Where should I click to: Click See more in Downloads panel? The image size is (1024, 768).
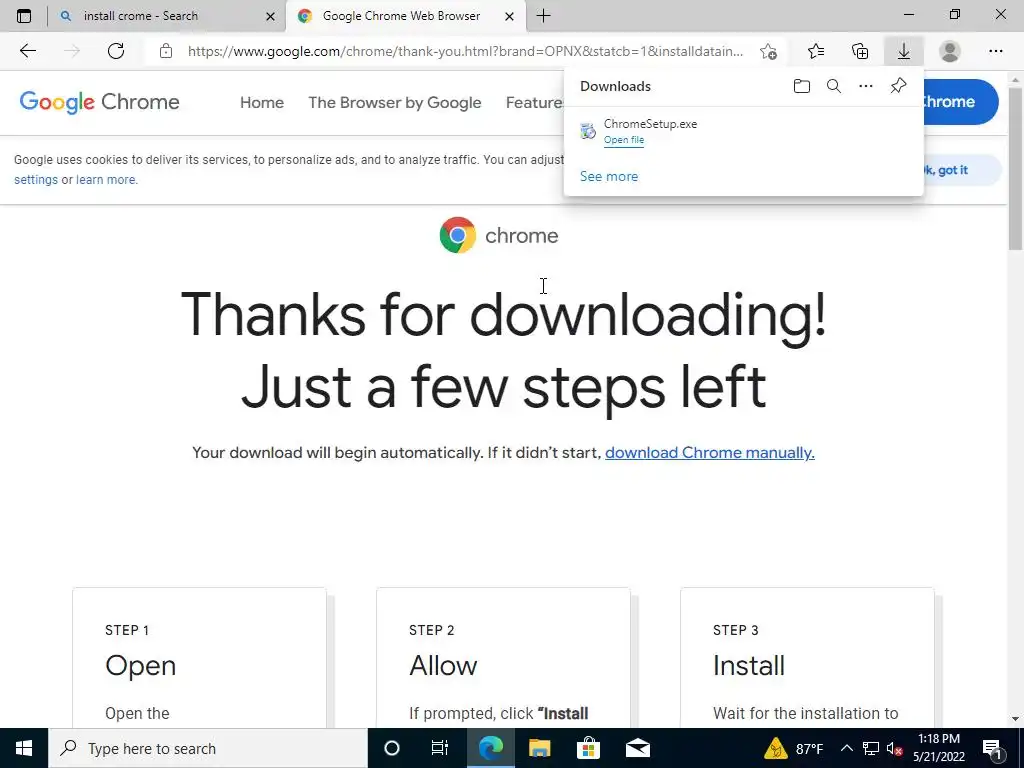tap(609, 176)
